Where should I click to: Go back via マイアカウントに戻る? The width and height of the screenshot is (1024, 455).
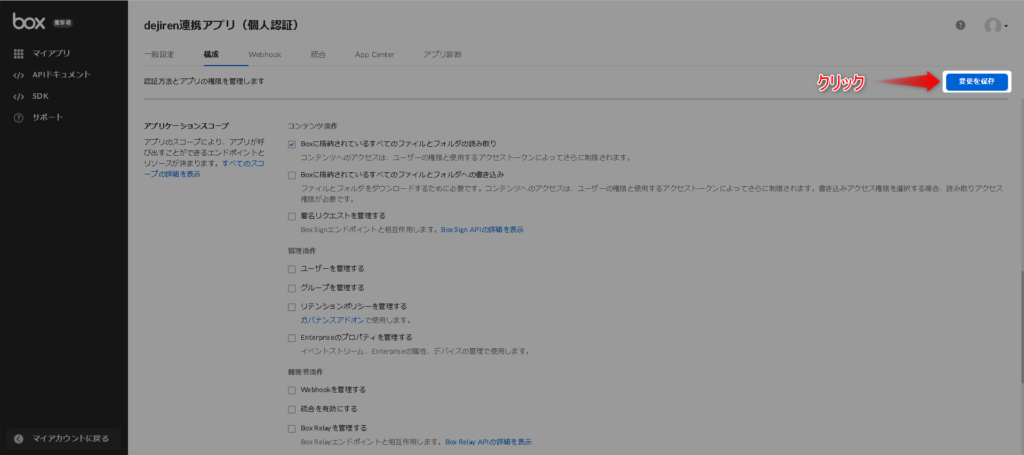tap(62, 439)
